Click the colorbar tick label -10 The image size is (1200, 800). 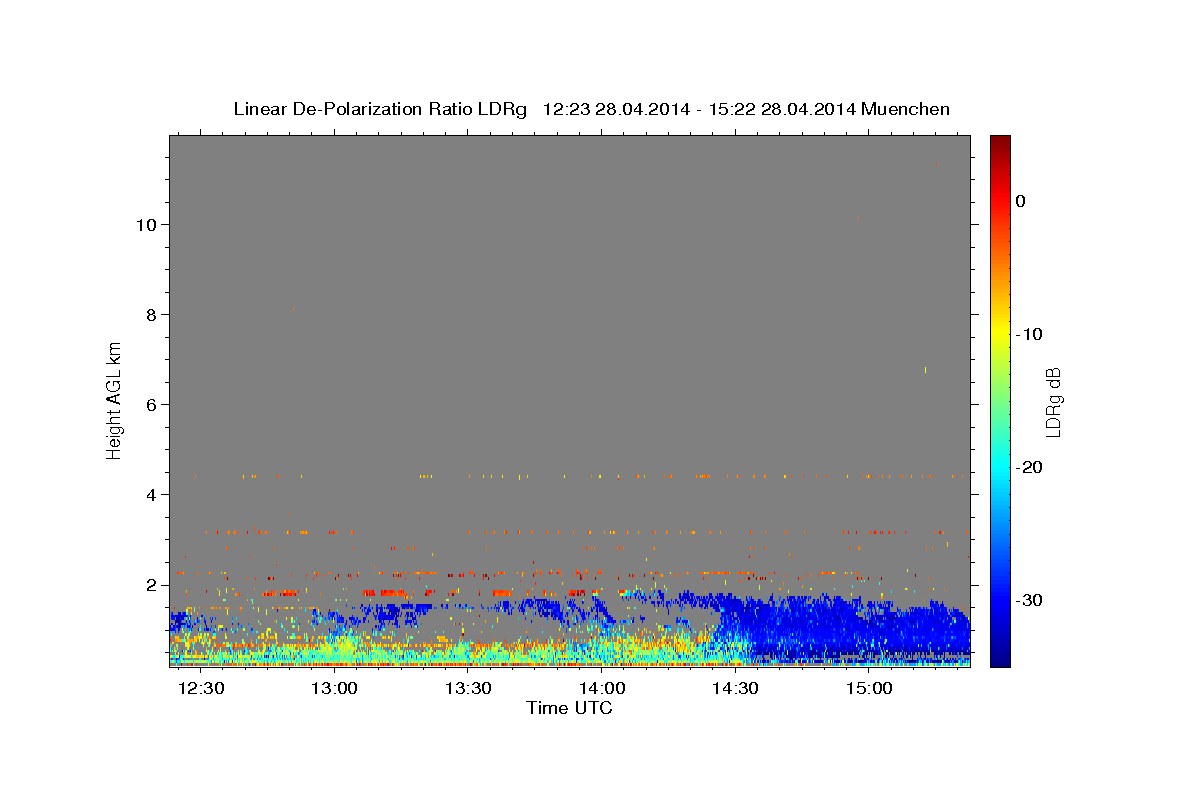[1030, 334]
